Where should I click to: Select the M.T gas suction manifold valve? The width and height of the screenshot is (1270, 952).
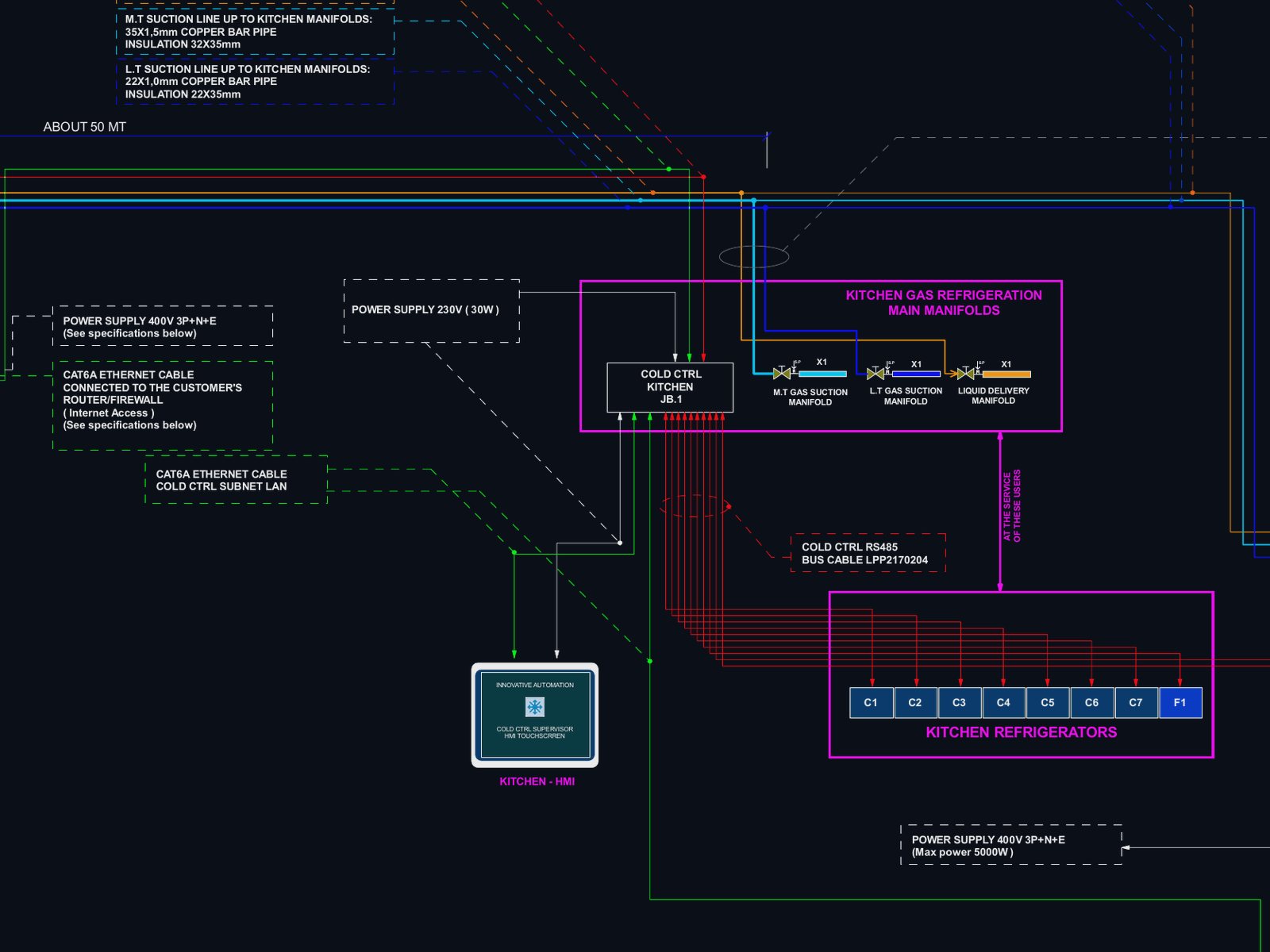click(782, 373)
